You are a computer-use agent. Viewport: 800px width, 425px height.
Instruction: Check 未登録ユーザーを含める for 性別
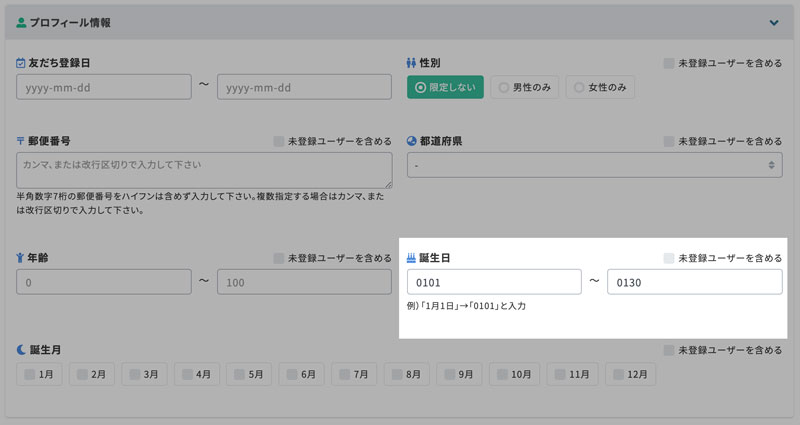(x=669, y=63)
